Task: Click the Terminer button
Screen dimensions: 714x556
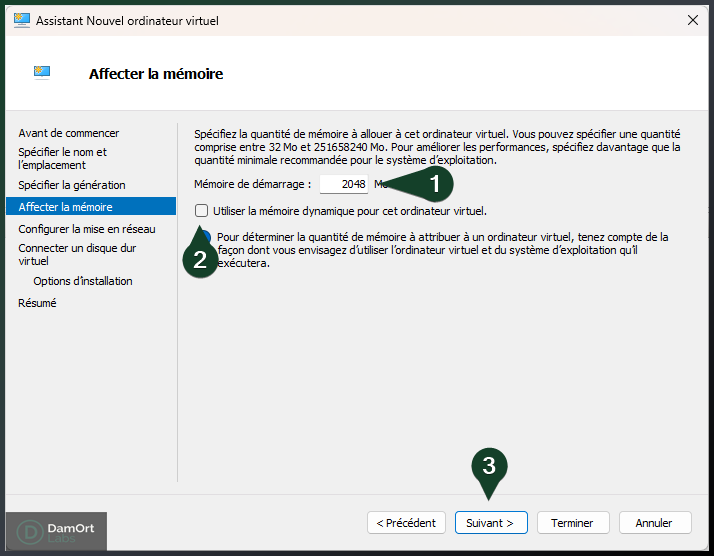Action: point(573,523)
